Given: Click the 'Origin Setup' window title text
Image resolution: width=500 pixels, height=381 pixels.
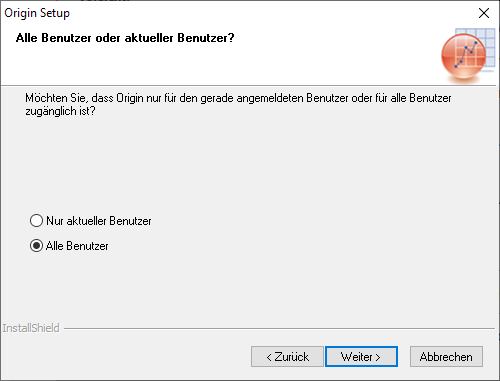Looking at the screenshot, I should tap(37, 13).
